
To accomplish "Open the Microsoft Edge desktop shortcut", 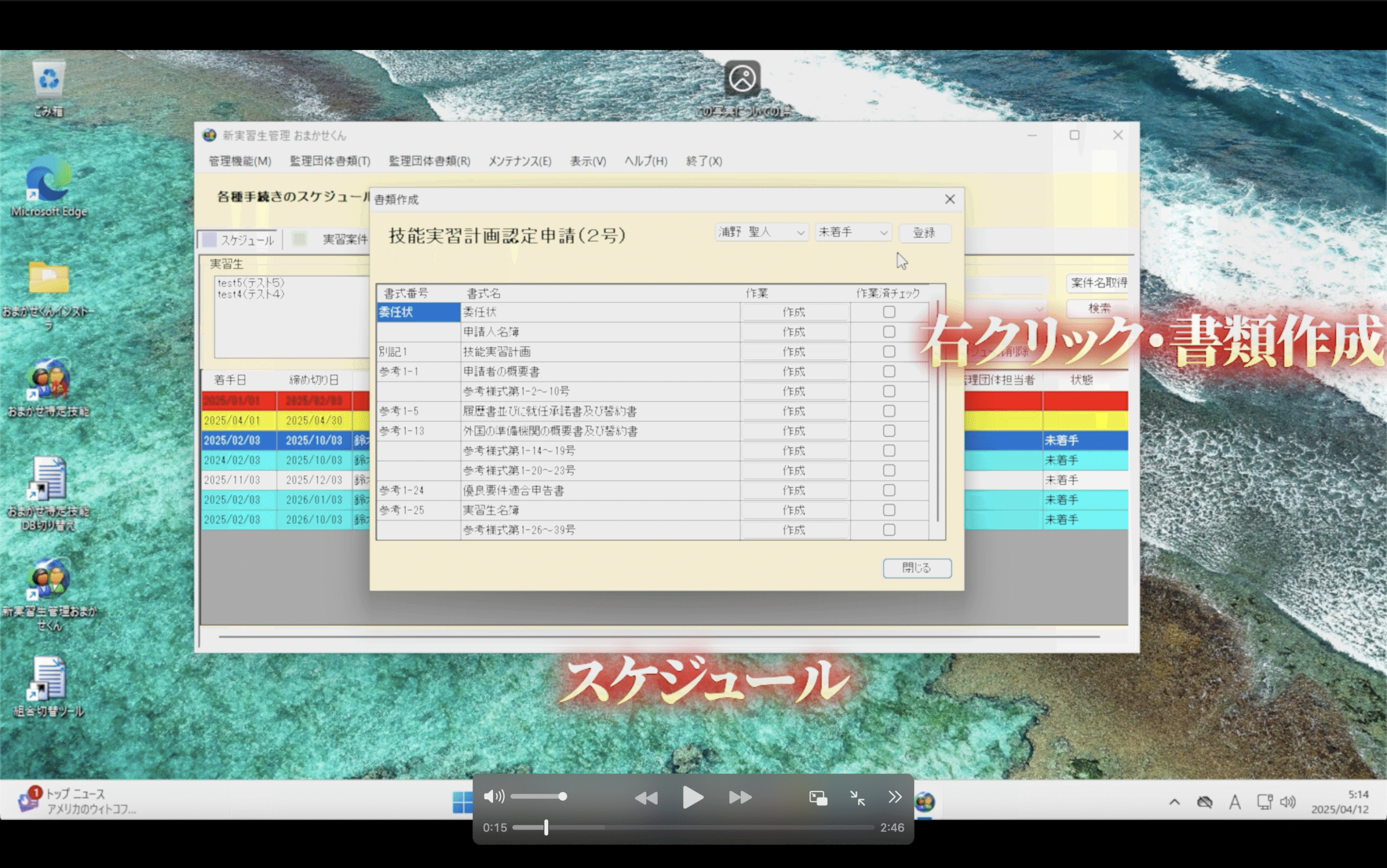I will coord(49,180).
